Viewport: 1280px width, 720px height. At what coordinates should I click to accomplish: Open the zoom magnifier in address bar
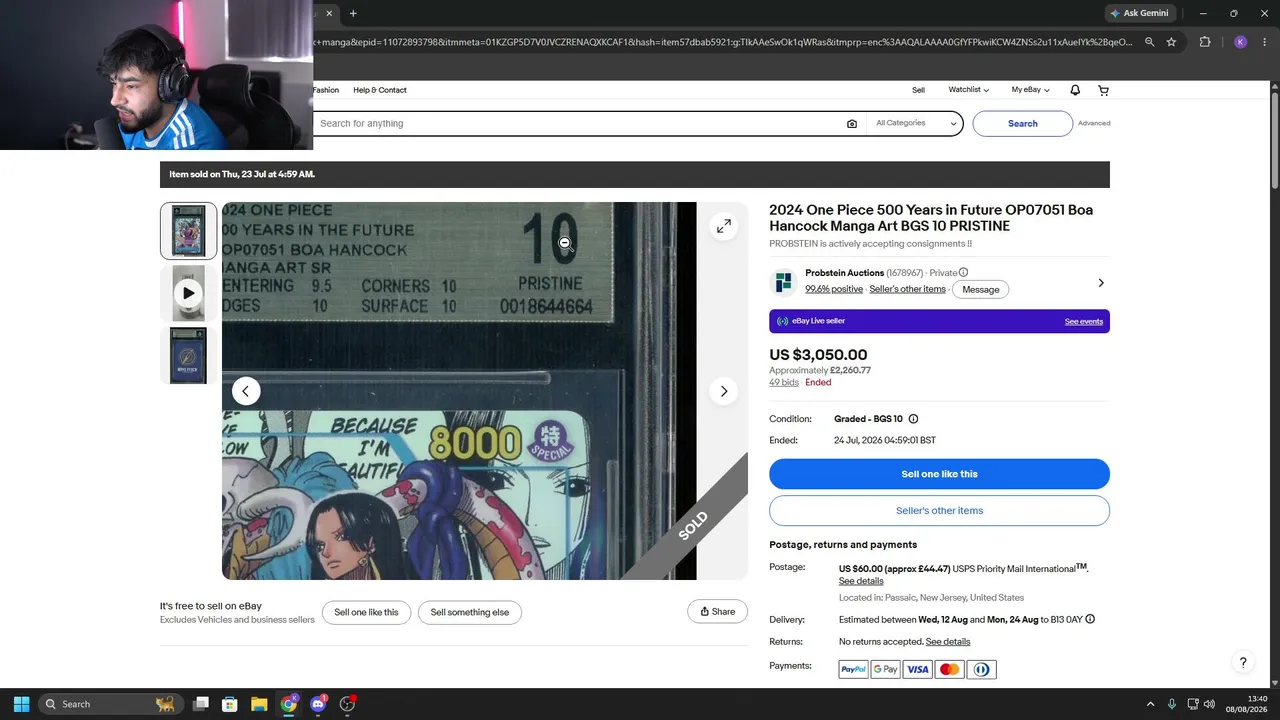pos(1150,42)
